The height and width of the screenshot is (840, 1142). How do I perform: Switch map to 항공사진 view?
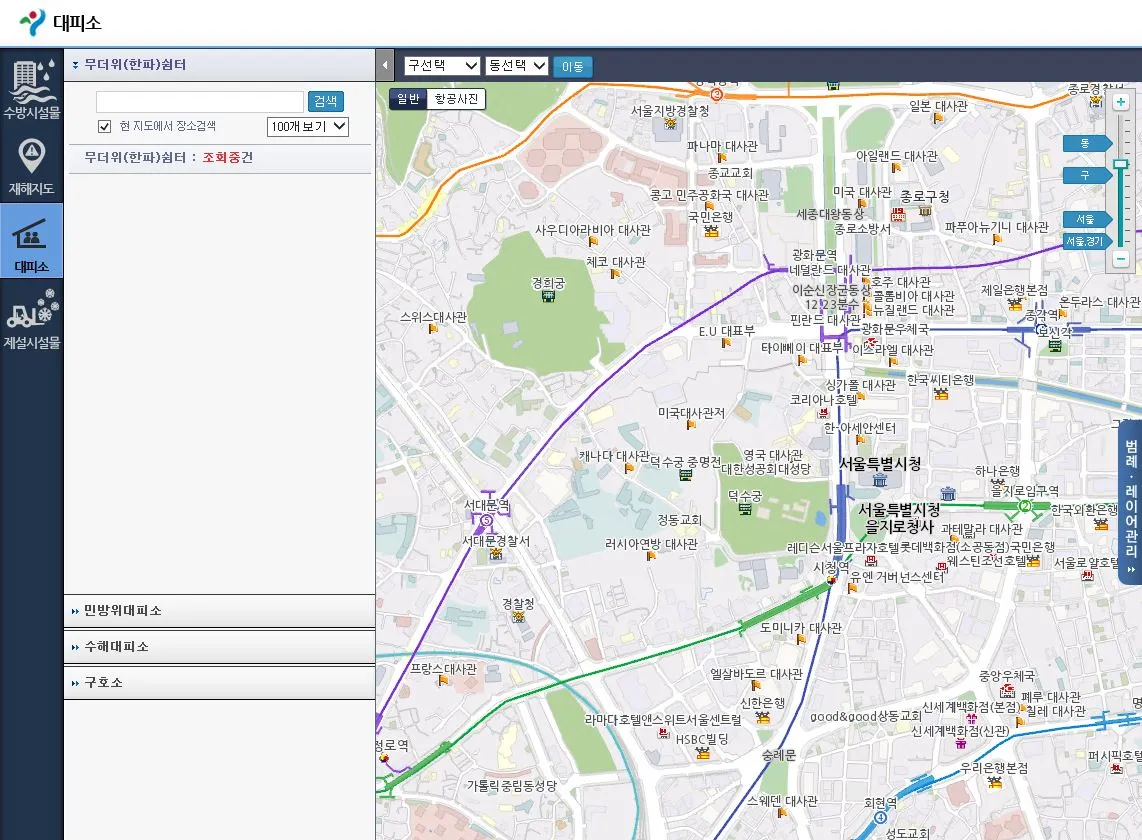tap(456, 99)
